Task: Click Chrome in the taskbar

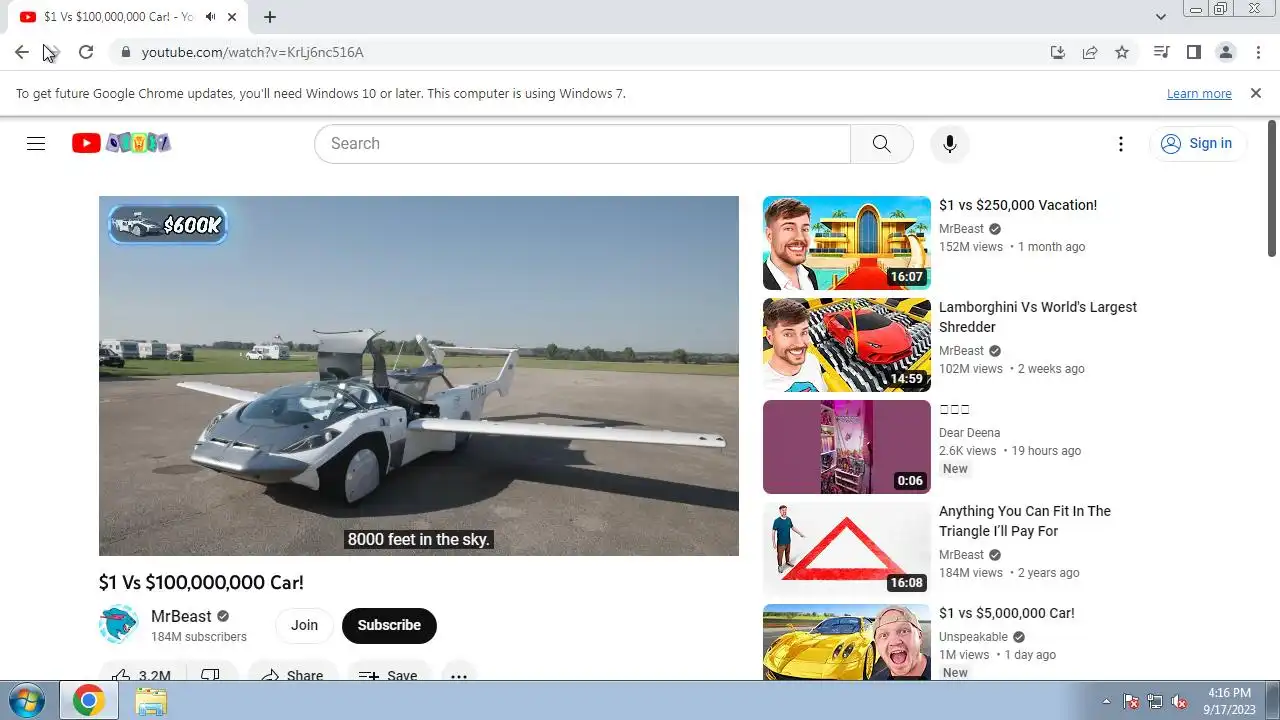Action: click(x=88, y=701)
